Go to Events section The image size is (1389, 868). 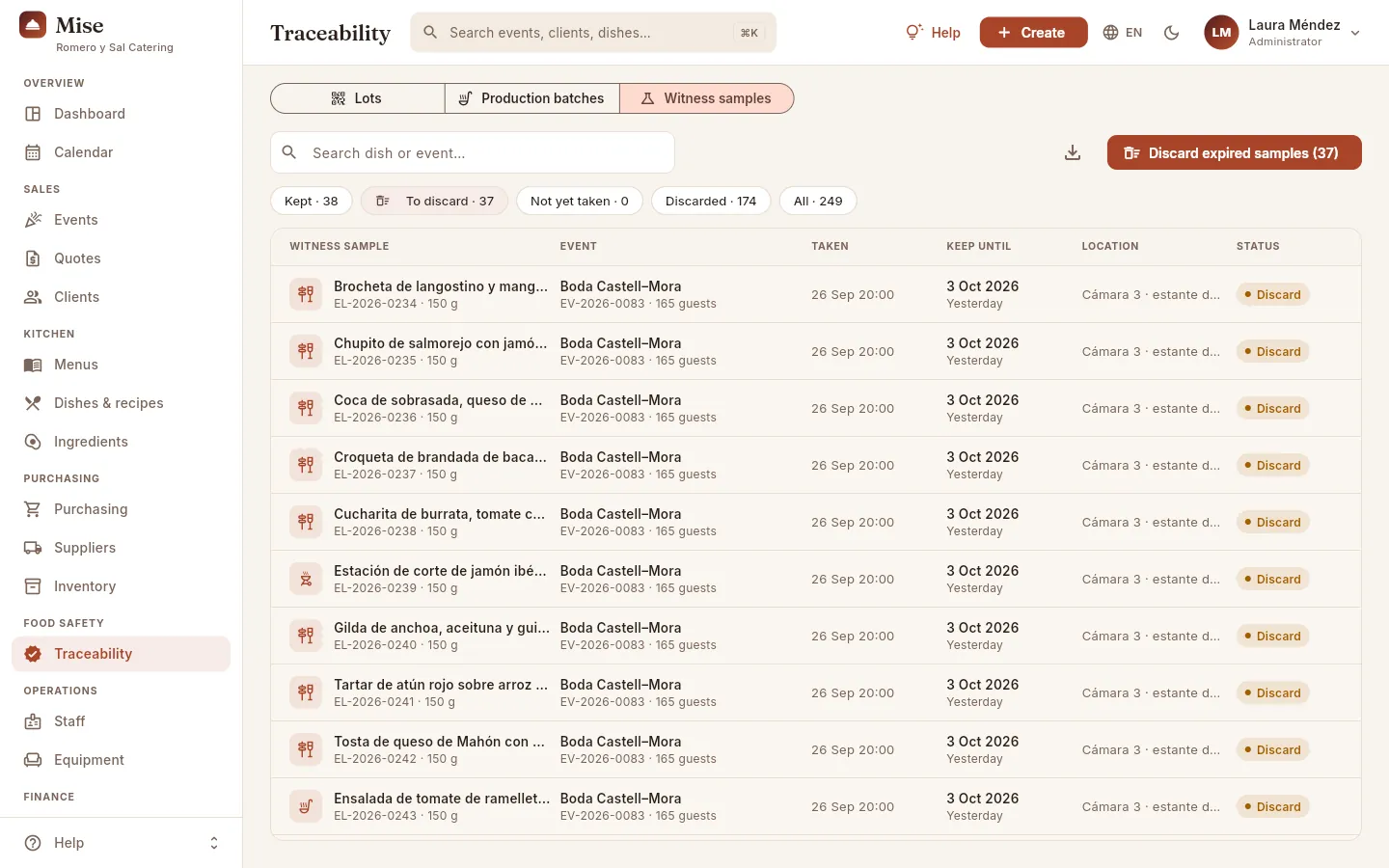(x=121, y=220)
